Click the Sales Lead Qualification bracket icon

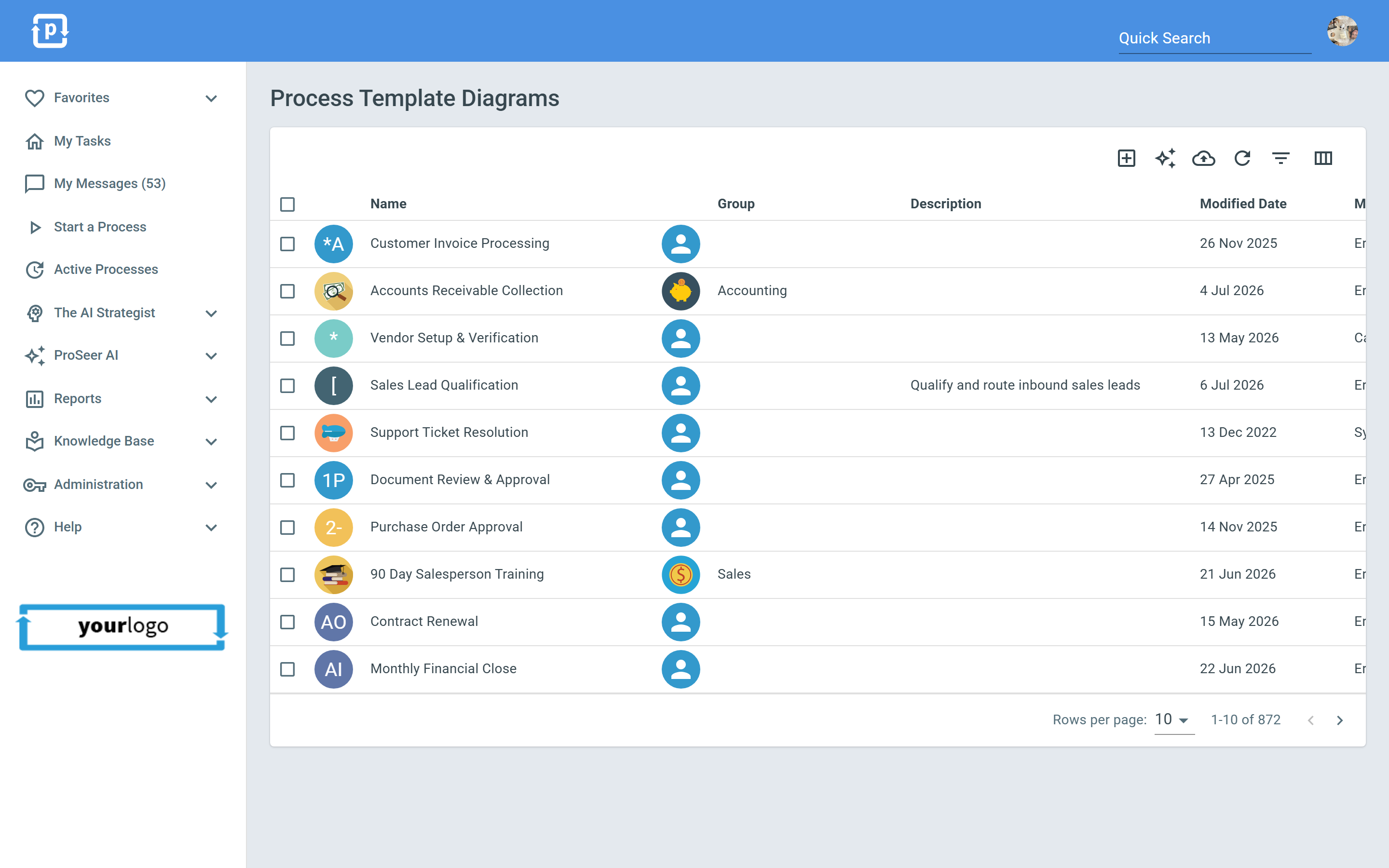pos(333,386)
